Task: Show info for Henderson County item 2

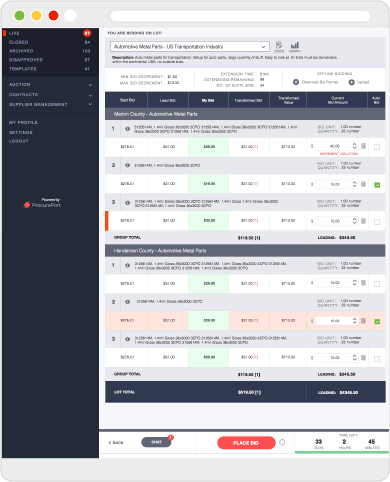Action: click(127, 302)
